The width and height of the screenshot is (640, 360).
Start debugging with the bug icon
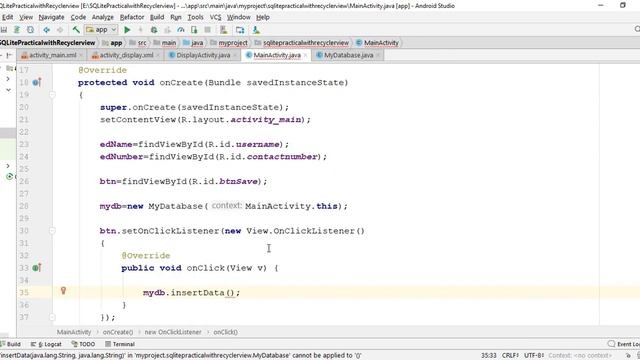click(x=154, y=30)
